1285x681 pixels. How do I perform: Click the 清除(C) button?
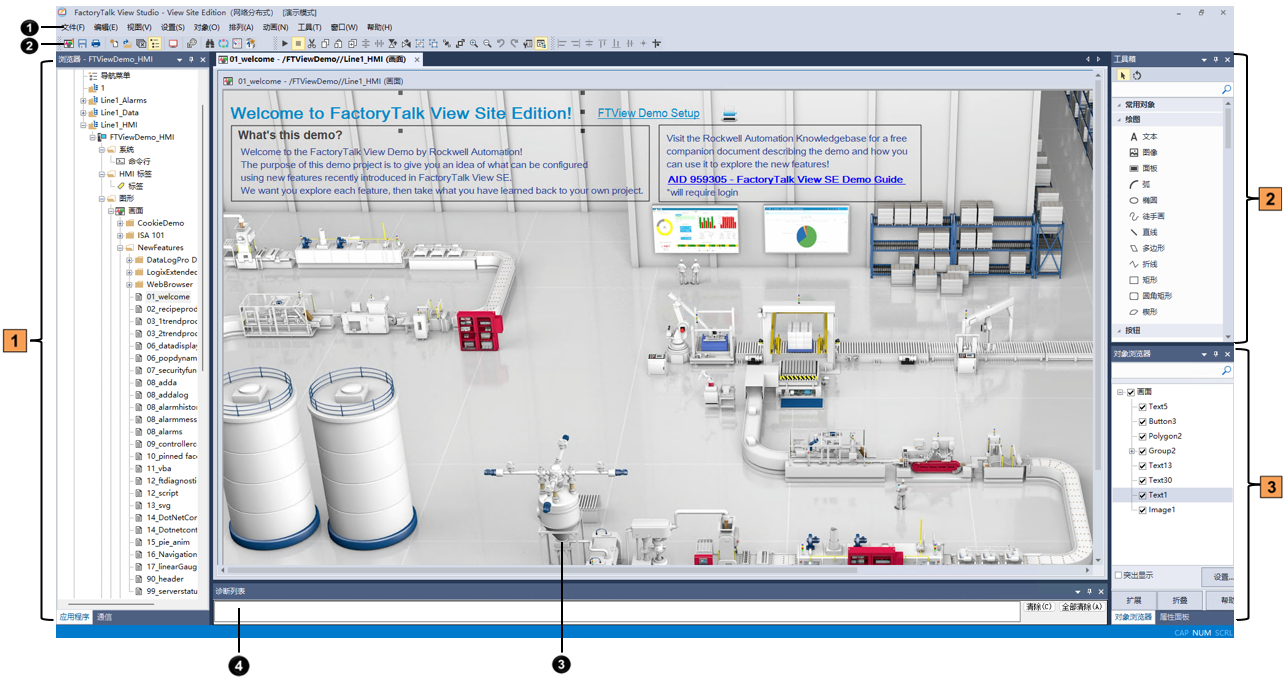(1039, 606)
